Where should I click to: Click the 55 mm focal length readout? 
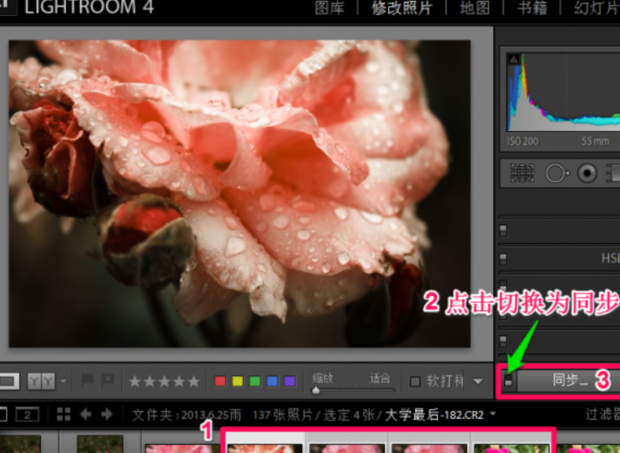595,141
